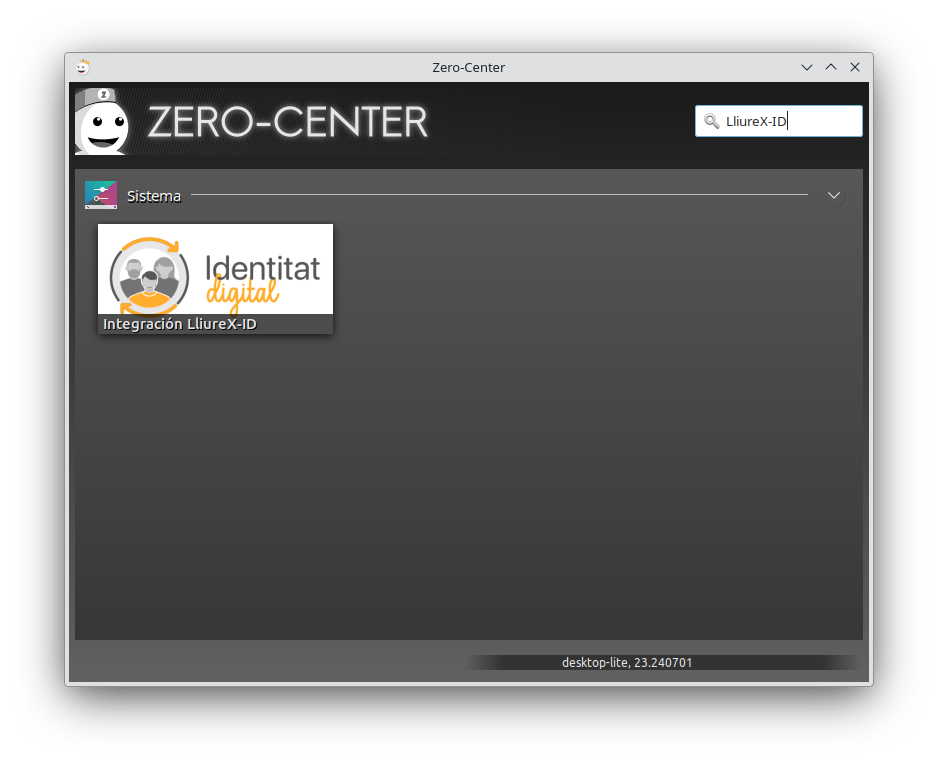Click the orange digital text on the tile
This screenshot has width=938, height=763.
[x=243, y=294]
